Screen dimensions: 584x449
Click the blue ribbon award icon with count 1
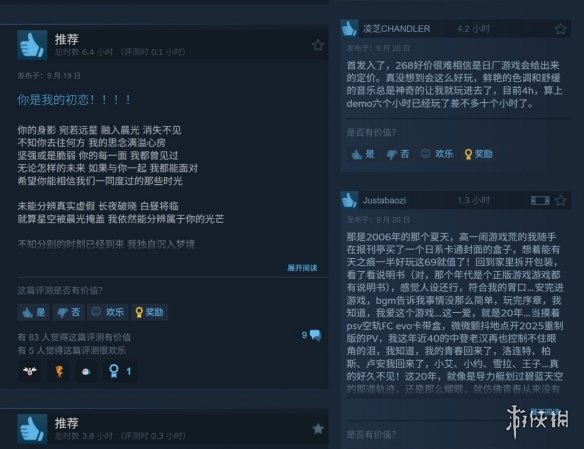coord(120,371)
